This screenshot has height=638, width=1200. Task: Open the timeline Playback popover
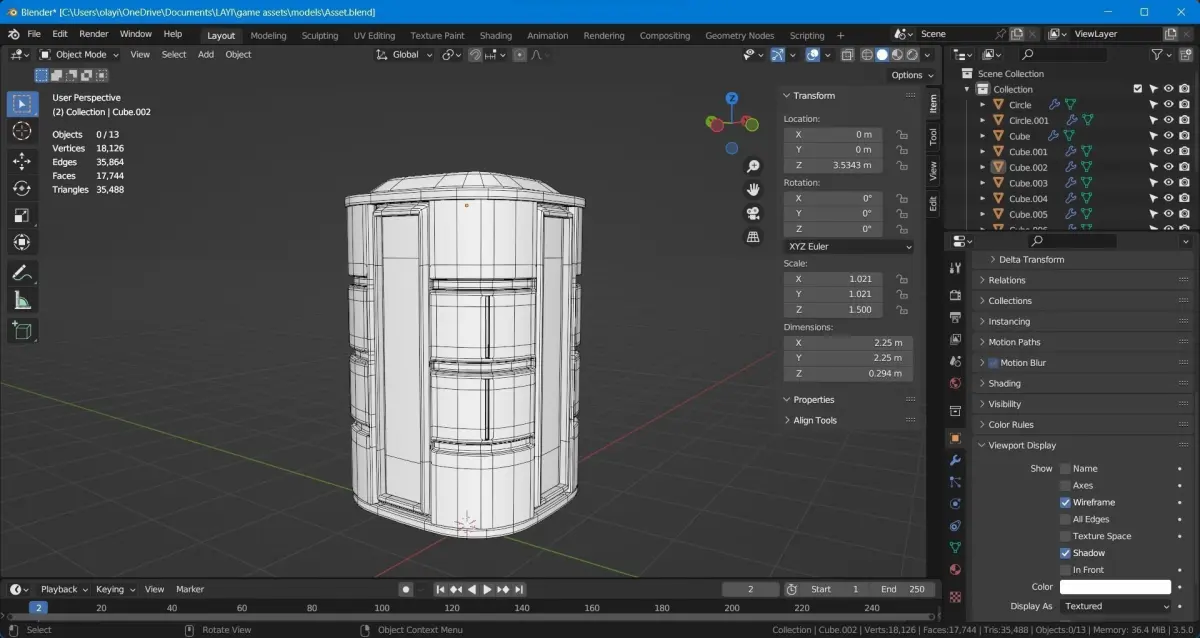pyautogui.click(x=64, y=589)
